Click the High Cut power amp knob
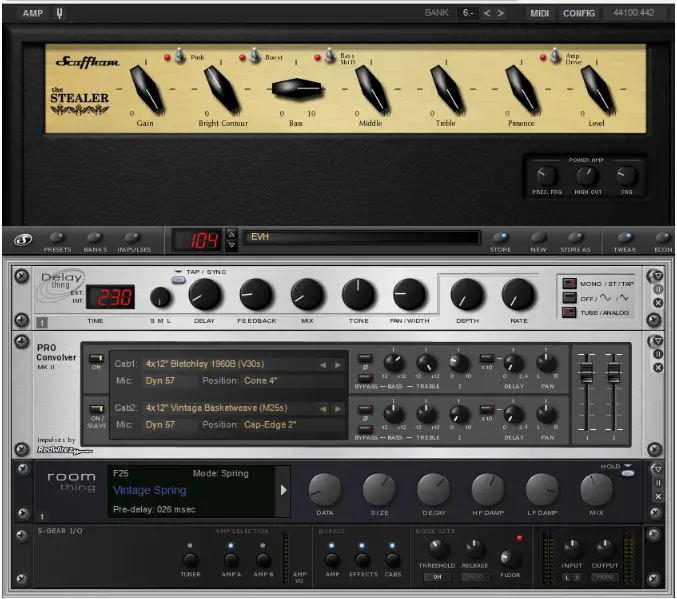This screenshot has width=677, height=599. pyautogui.click(x=587, y=176)
